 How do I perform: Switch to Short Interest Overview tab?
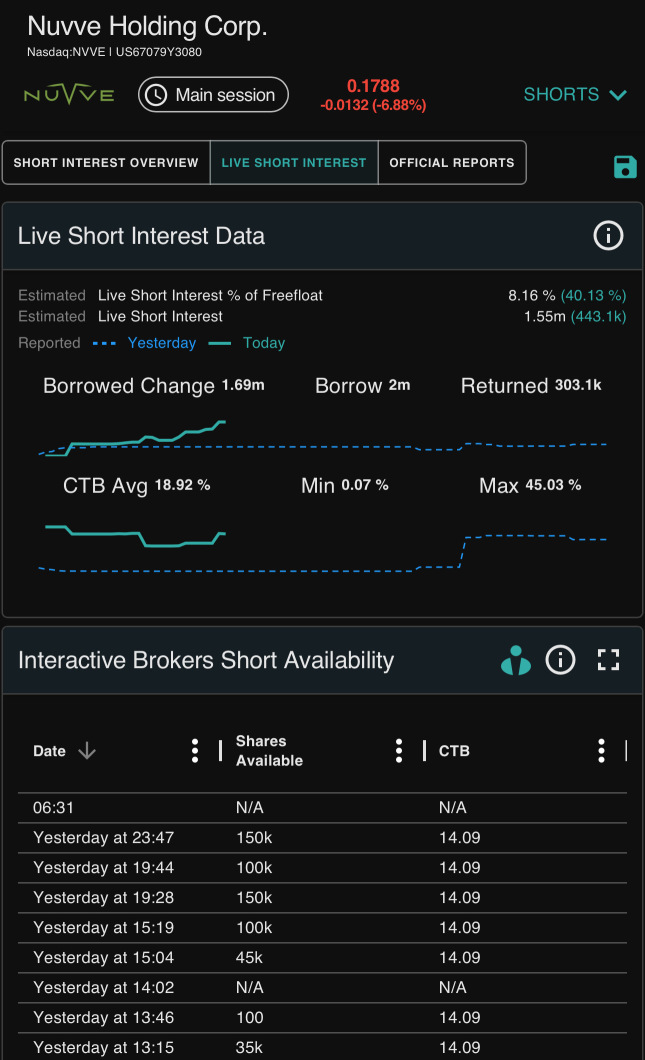(x=106, y=163)
